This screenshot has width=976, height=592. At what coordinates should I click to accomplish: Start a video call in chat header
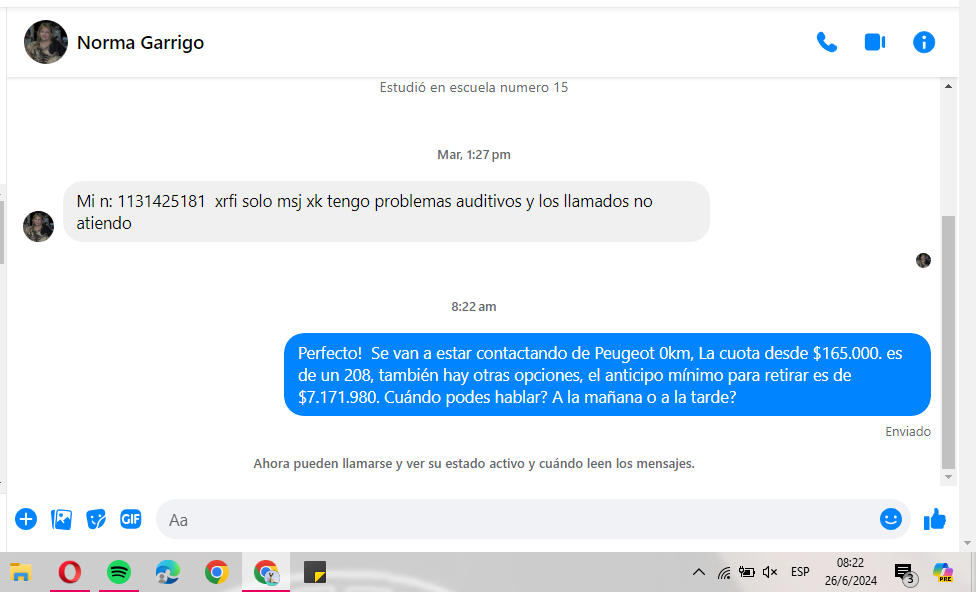[875, 42]
